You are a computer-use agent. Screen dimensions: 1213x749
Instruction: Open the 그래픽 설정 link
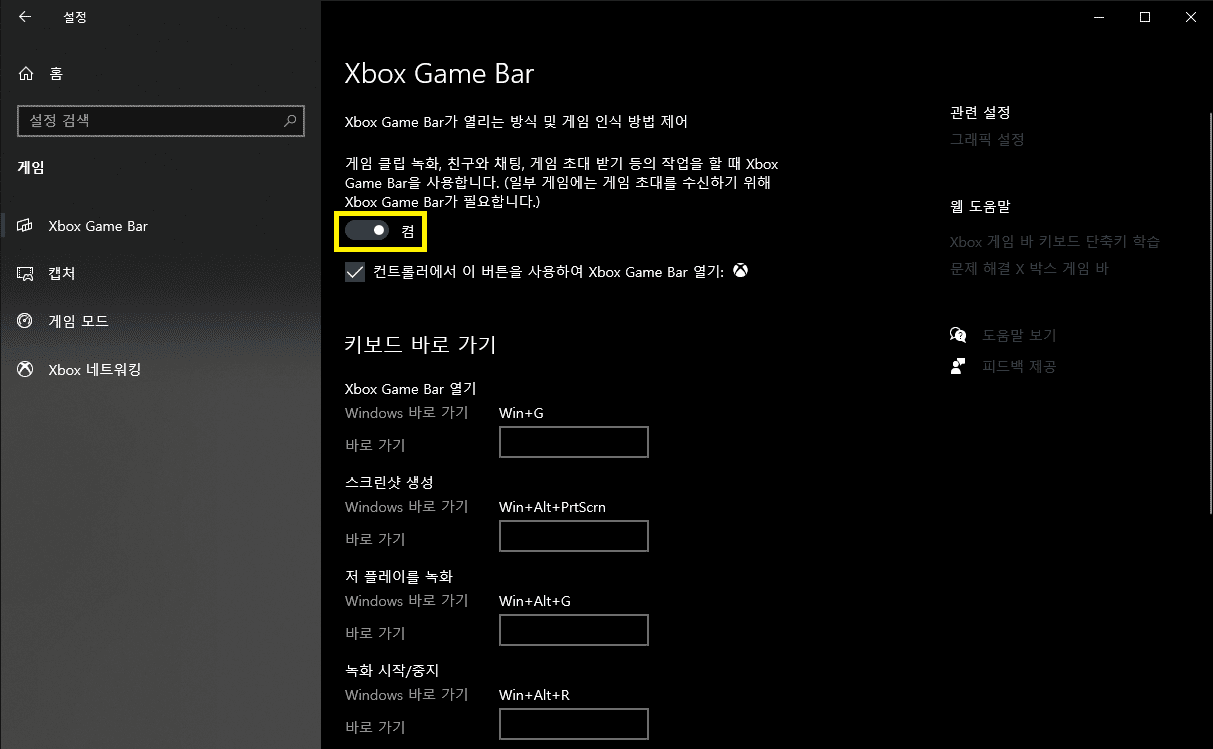(987, 140)
